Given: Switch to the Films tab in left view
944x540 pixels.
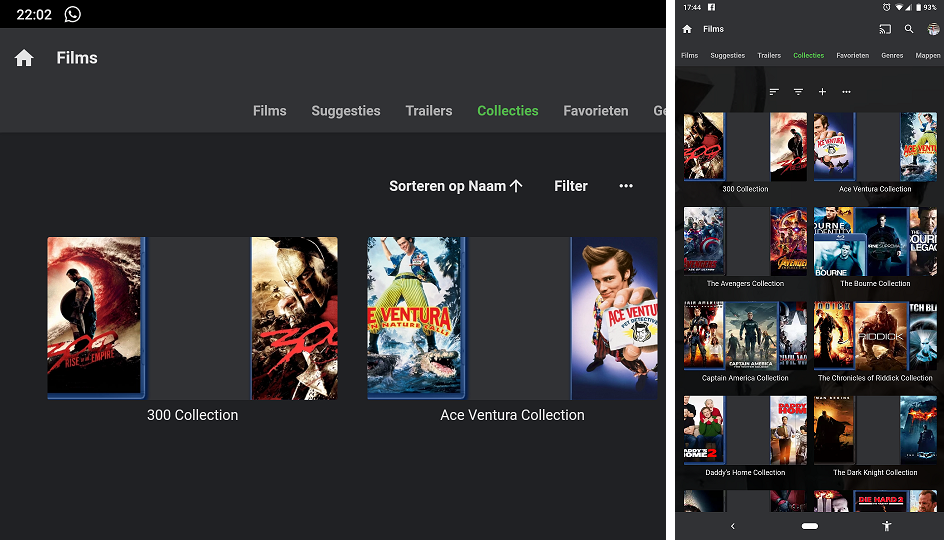Looking at the screenshot, I should coord(270,111).
